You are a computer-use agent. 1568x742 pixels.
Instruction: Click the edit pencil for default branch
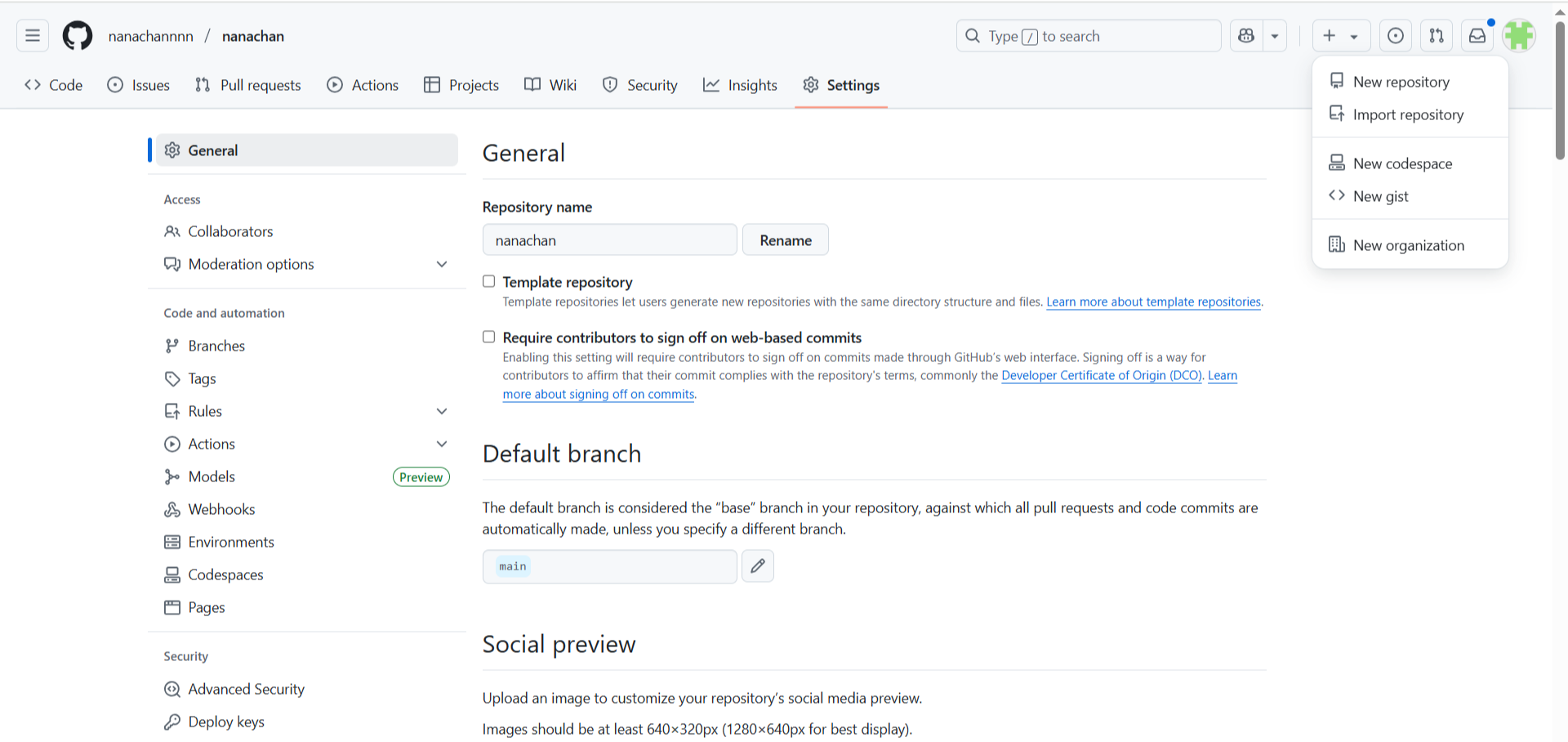(758, 566)
